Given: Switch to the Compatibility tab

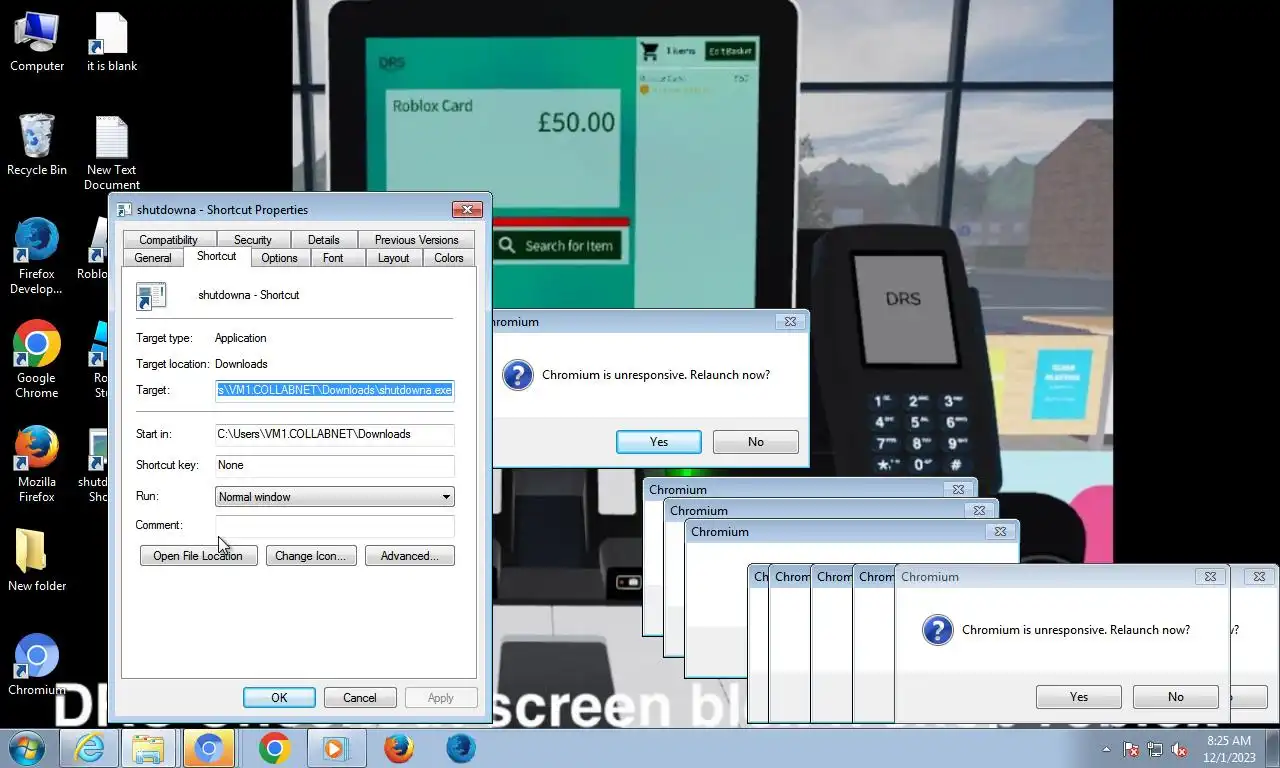Looking at the screenshot, I should click(168, 240).
